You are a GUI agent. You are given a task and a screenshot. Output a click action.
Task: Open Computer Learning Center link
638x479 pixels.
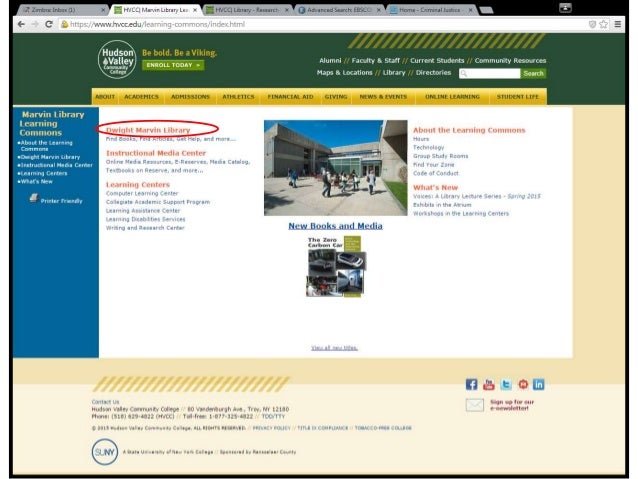(x=142, y=193)
